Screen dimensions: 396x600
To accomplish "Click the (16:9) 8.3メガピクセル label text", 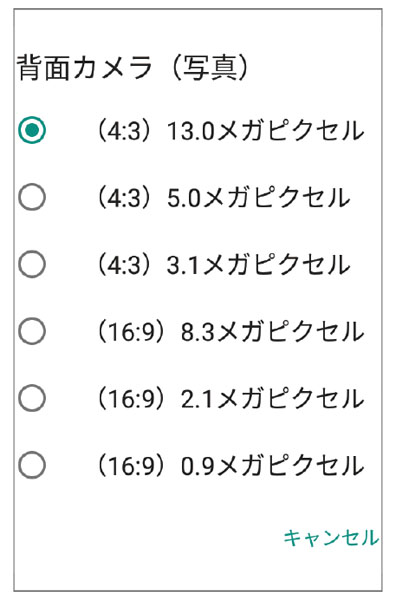I will click(231, 331).
